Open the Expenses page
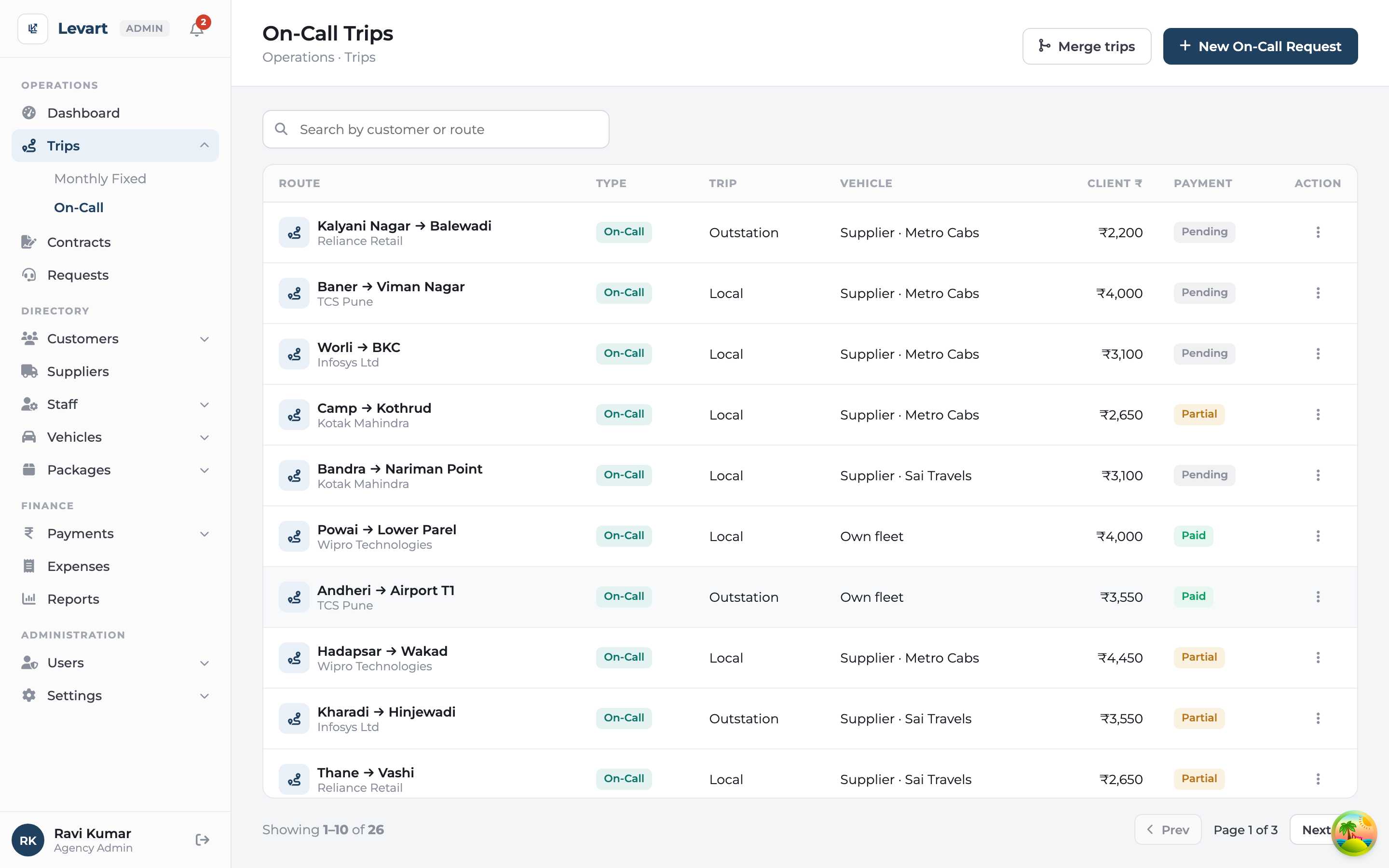Screen dimensions: 1389x868 (x=115, y=566)
